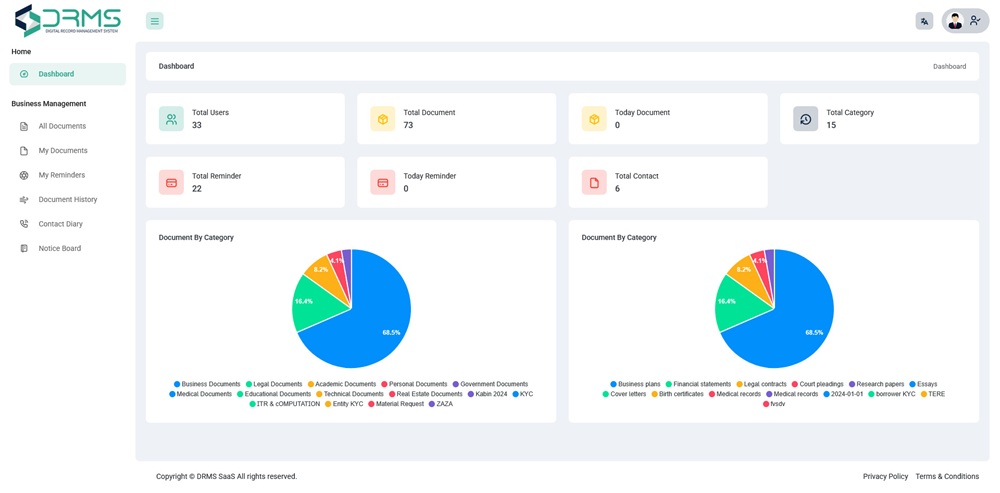The image size is (1000, 493).
Task: Open All Documents from the sidebar
Action: tap(62, 126)
